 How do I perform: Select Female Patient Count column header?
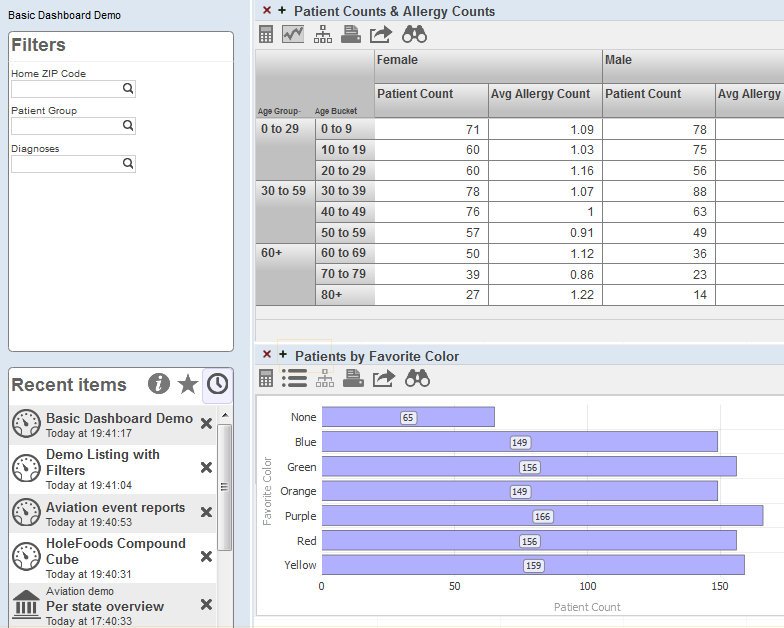click(x=432, y=100)
